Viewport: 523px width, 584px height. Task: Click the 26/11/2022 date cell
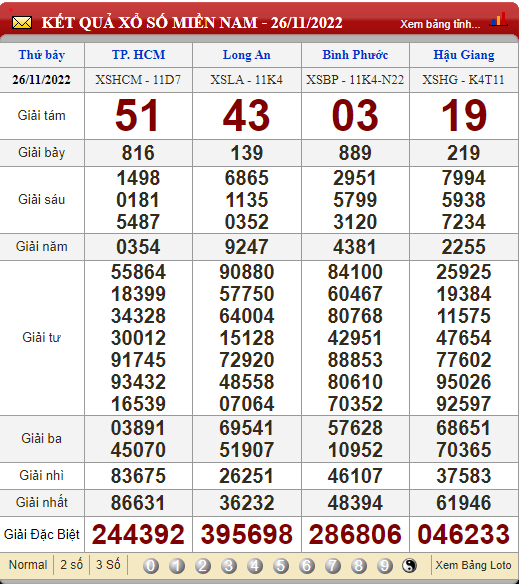coord(41,80)
